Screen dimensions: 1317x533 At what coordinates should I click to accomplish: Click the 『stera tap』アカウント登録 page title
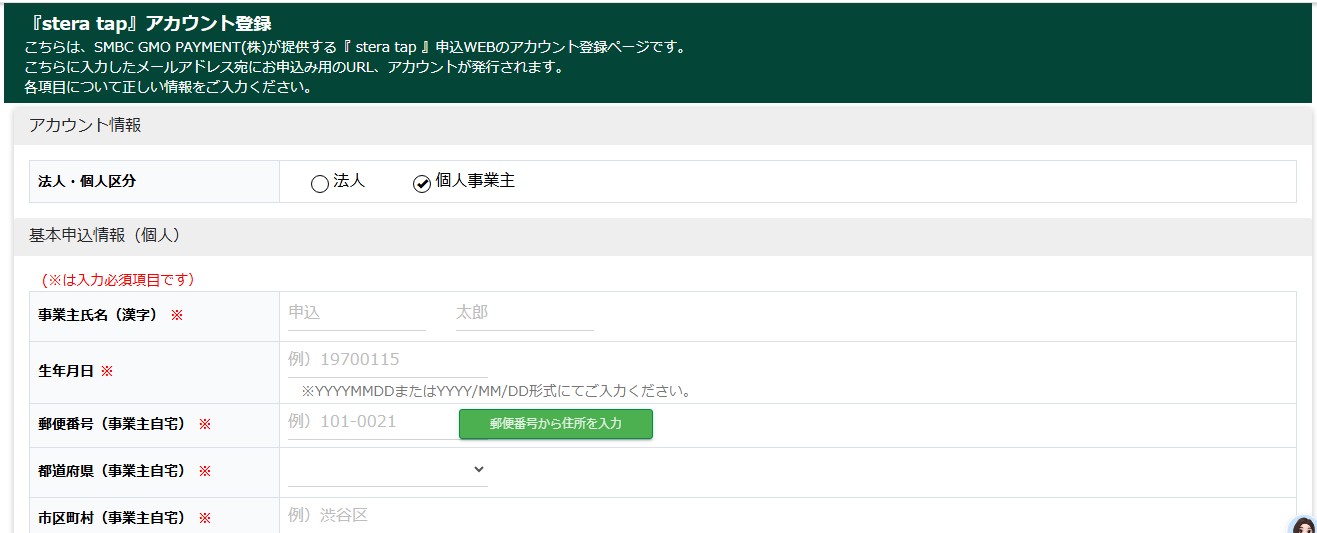coord(148,23)
